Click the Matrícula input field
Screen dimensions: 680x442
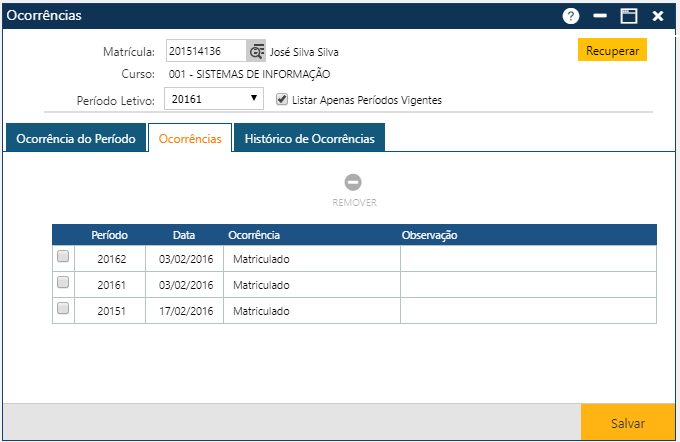pos(205,51)
